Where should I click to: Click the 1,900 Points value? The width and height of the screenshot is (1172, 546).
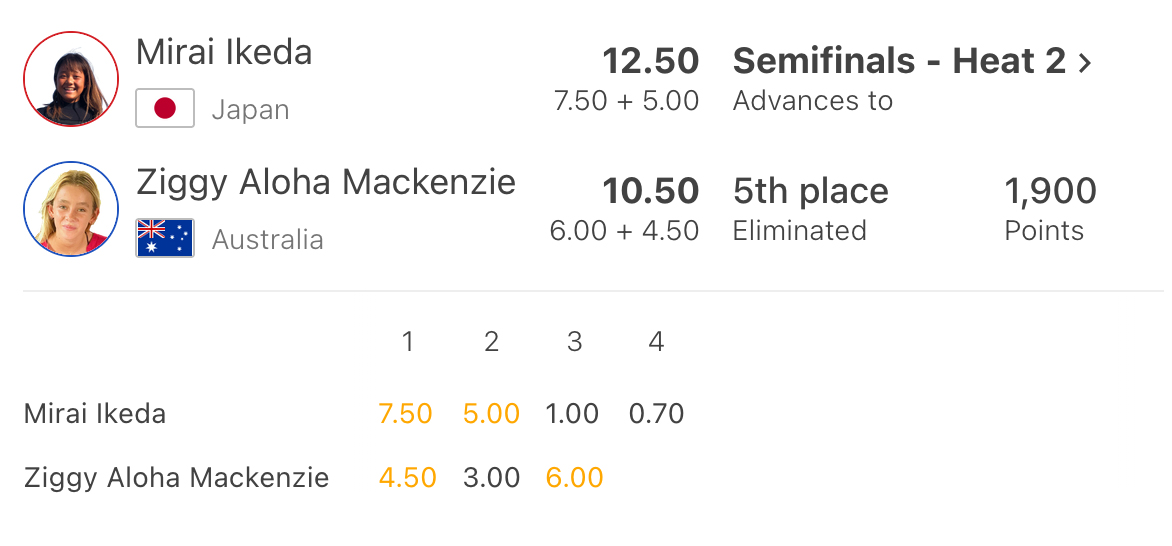[x=1050, y=191]
